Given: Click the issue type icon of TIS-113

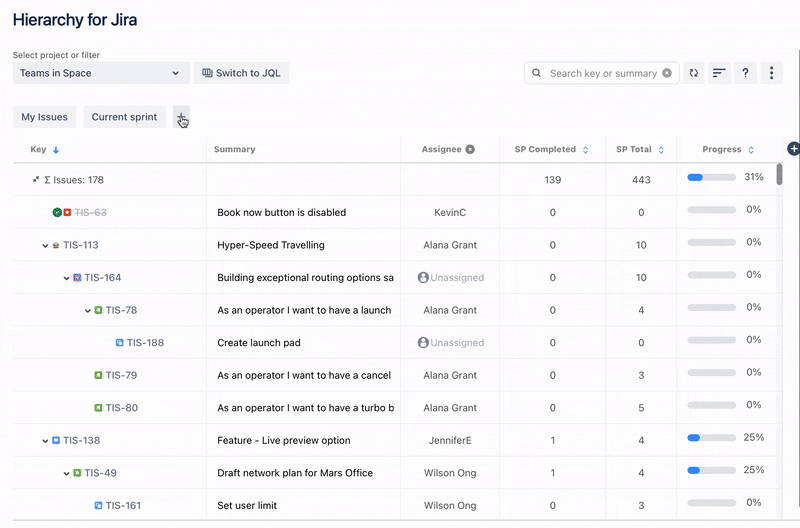Looking at the screenshot, I should [56, 245].
